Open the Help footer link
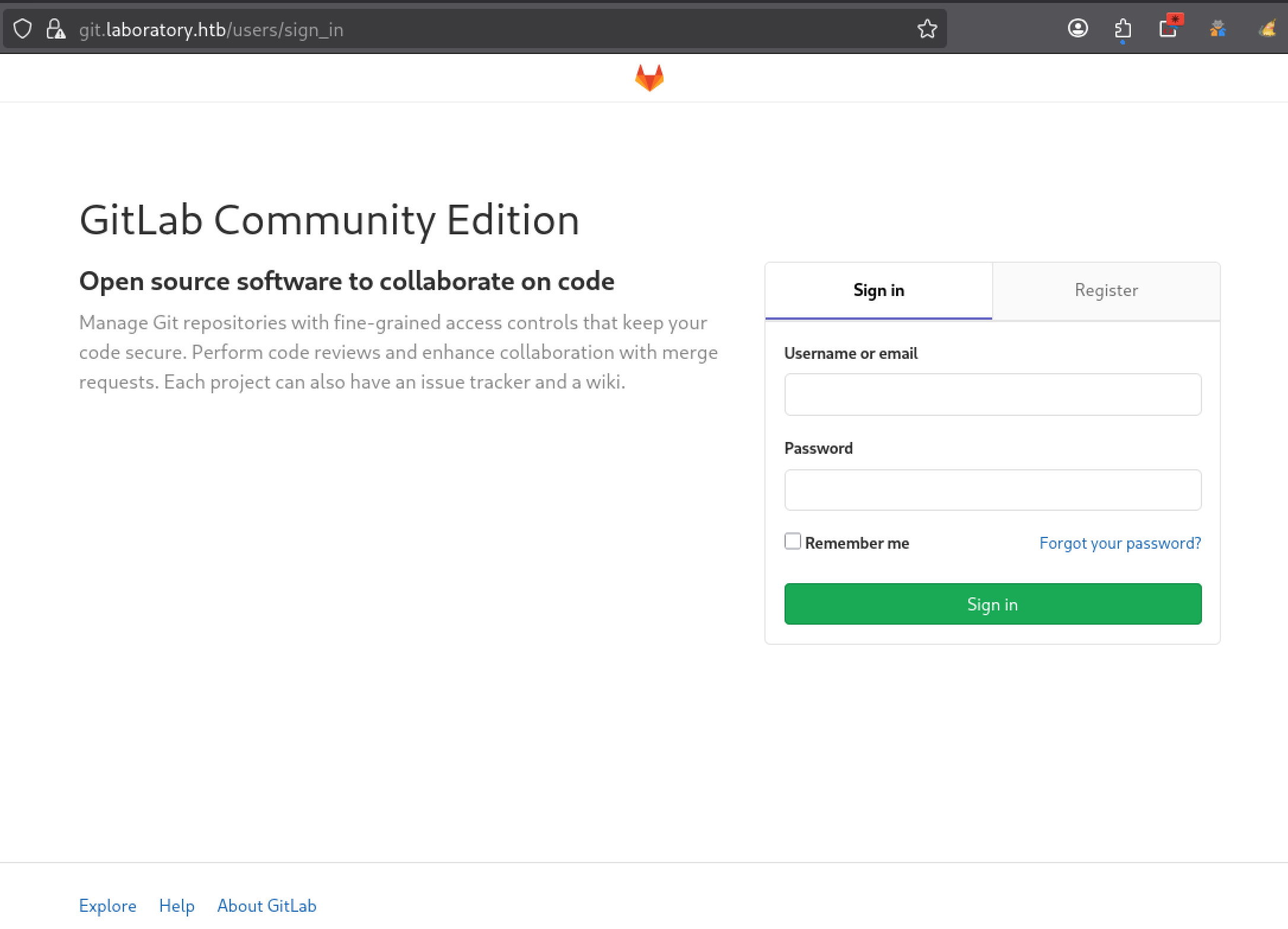This screenshot has width=1288, height=929. tap(177, 906)
